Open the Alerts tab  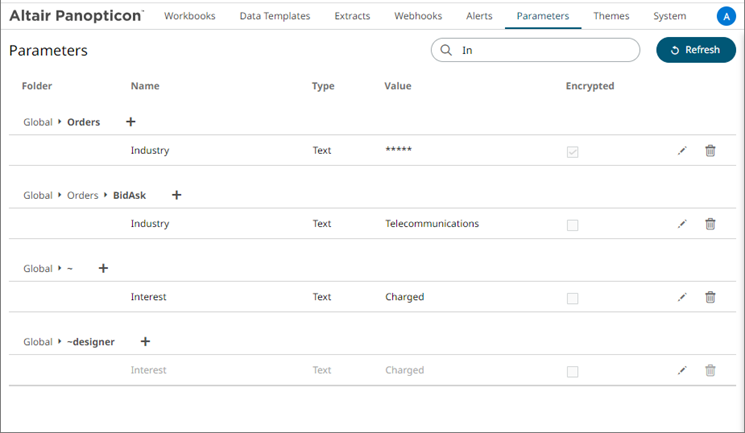coord(479,16)
